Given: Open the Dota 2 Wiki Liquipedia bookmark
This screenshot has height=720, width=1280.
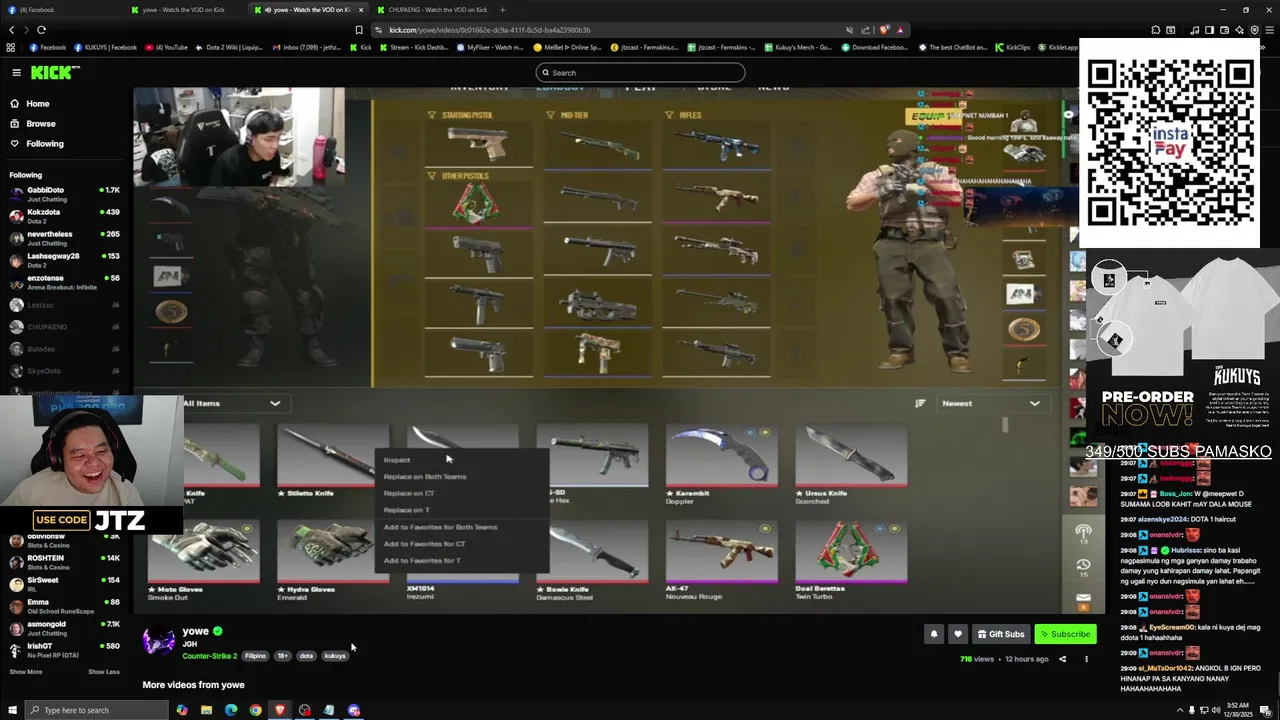Looking at the screenshot, I should (x=228, y=47).
